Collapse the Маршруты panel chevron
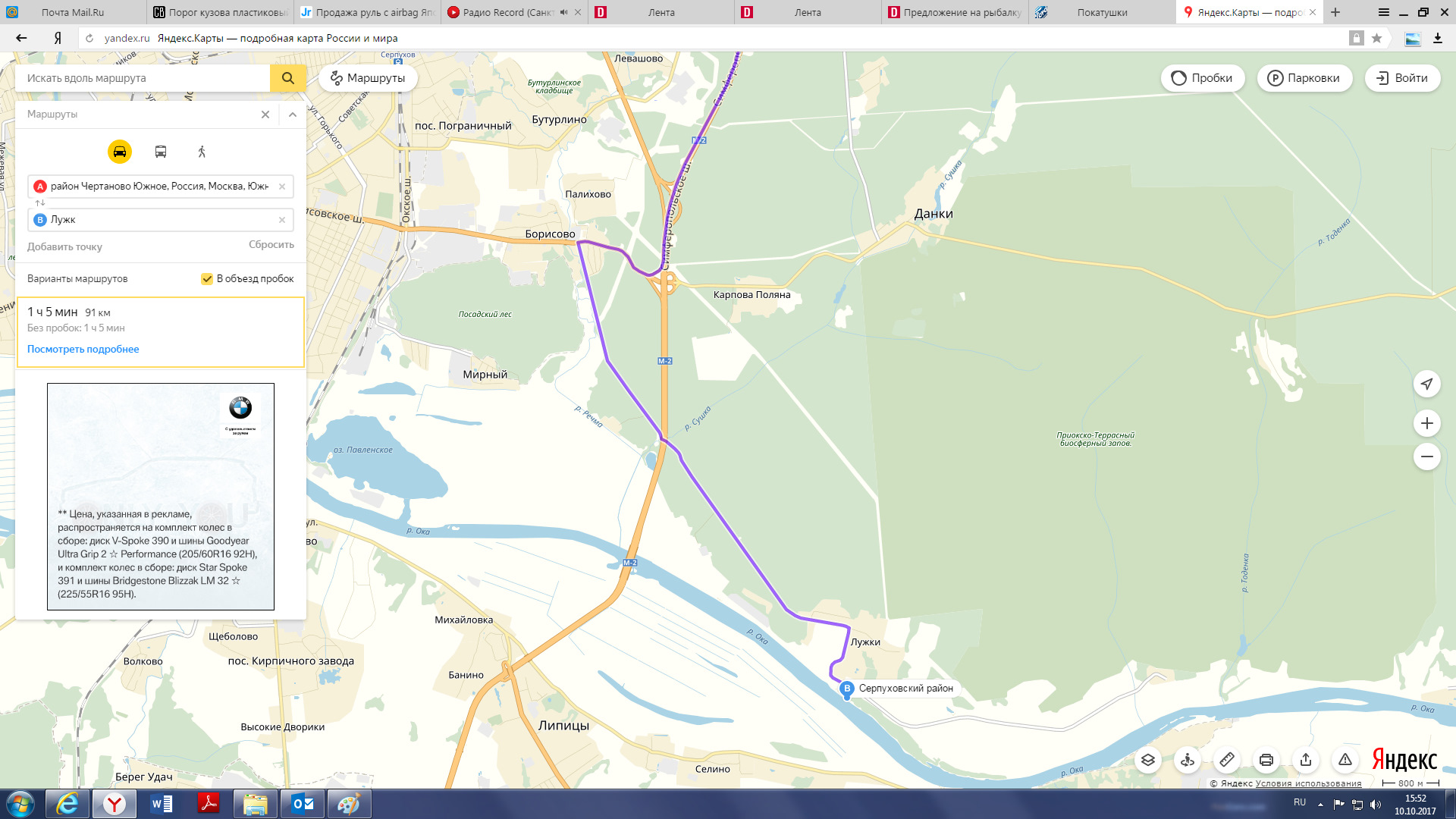The height and width of the screenshot is (819, 1456). point(293,115)
